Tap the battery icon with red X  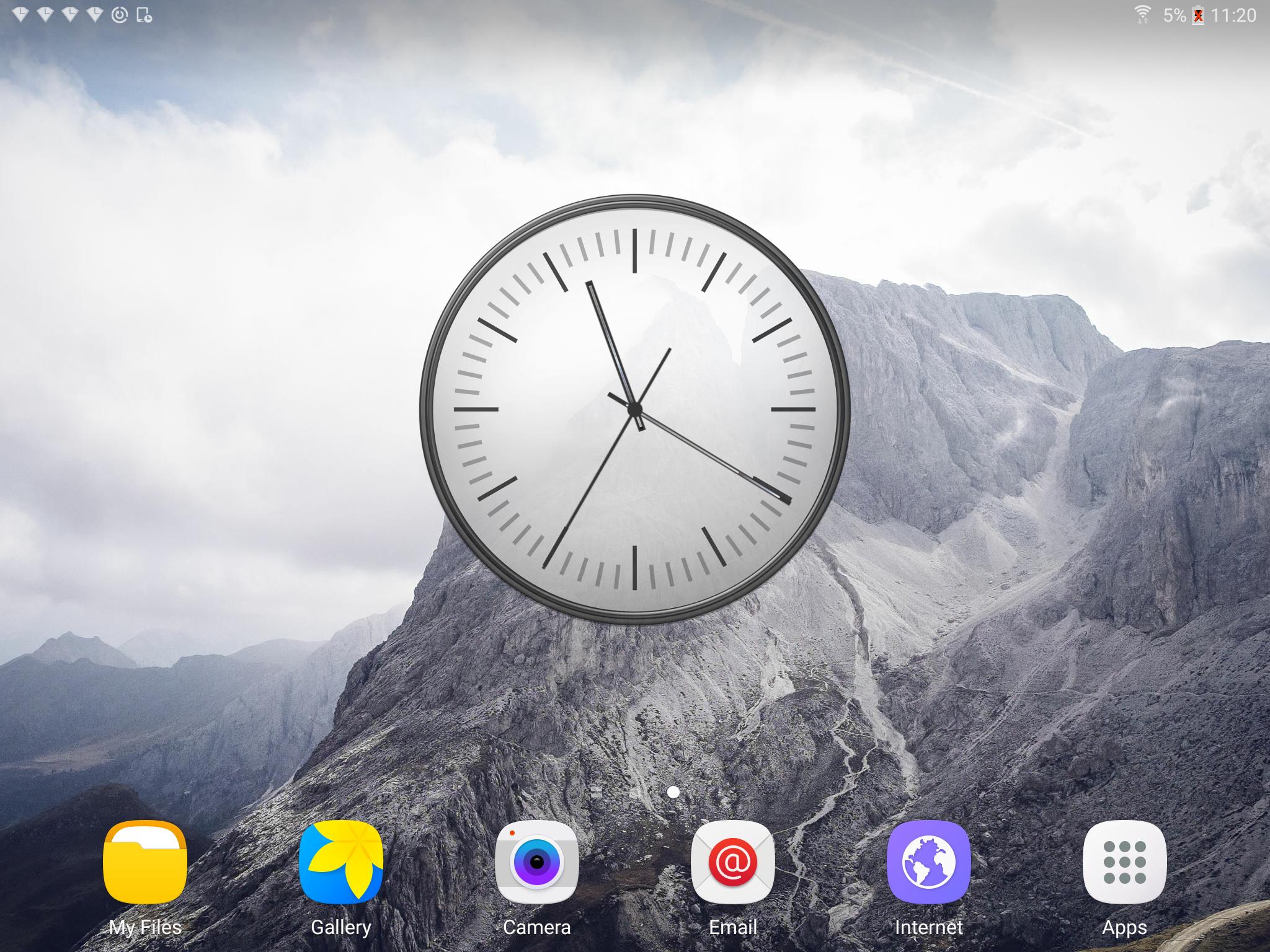click(x=1199, y=15)
